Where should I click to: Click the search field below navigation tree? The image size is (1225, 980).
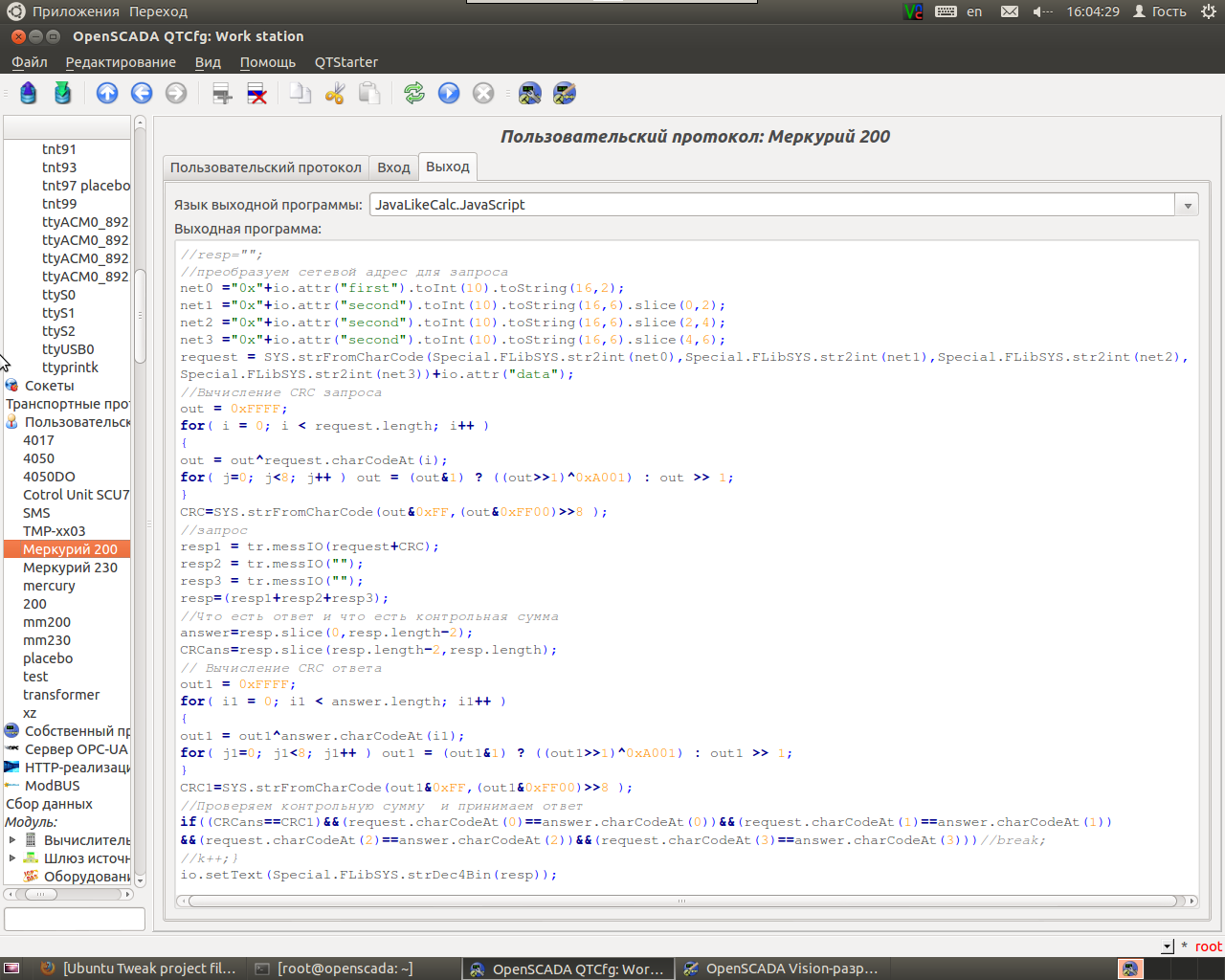pyautogui.click(x=75, y=919)
